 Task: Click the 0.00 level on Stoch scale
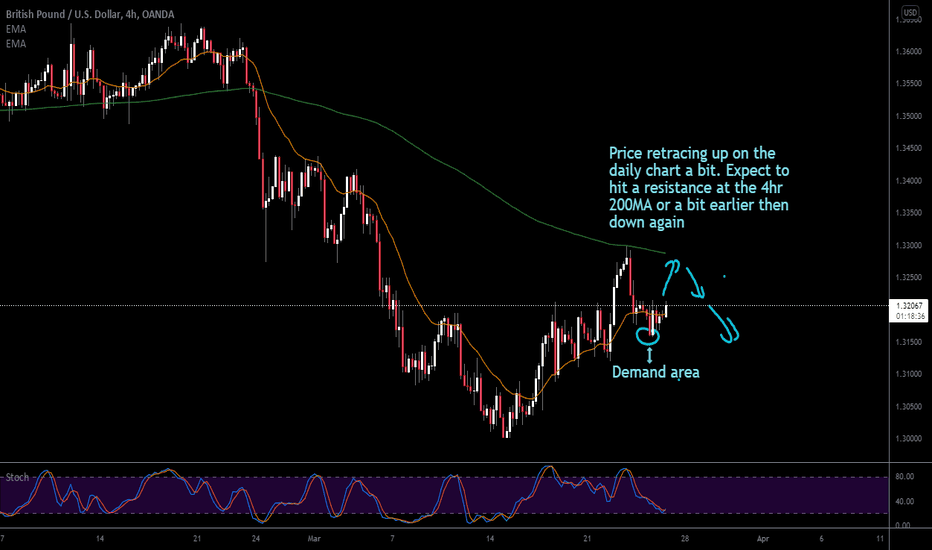(902, 526)
